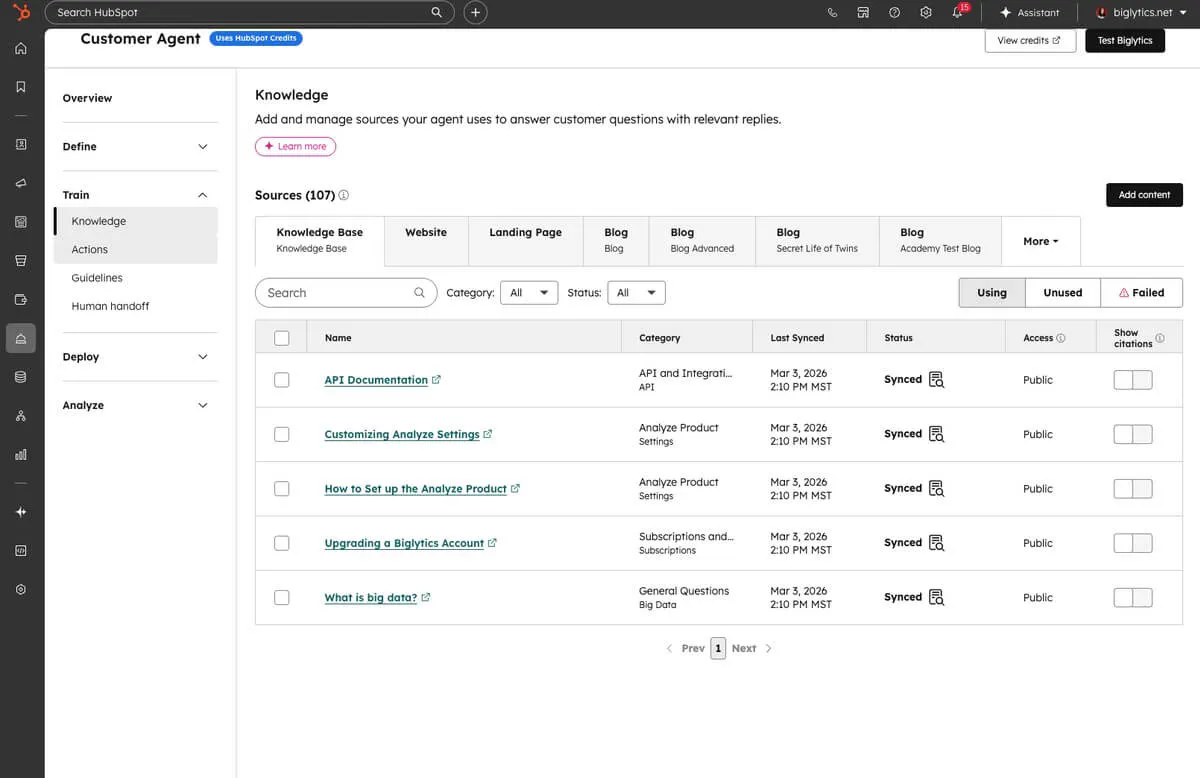Switch to the Failed filter tab
Image resolution: width=1200 pixels, height=778 pixels.
pyautogui.click(x=1141, y=293)
